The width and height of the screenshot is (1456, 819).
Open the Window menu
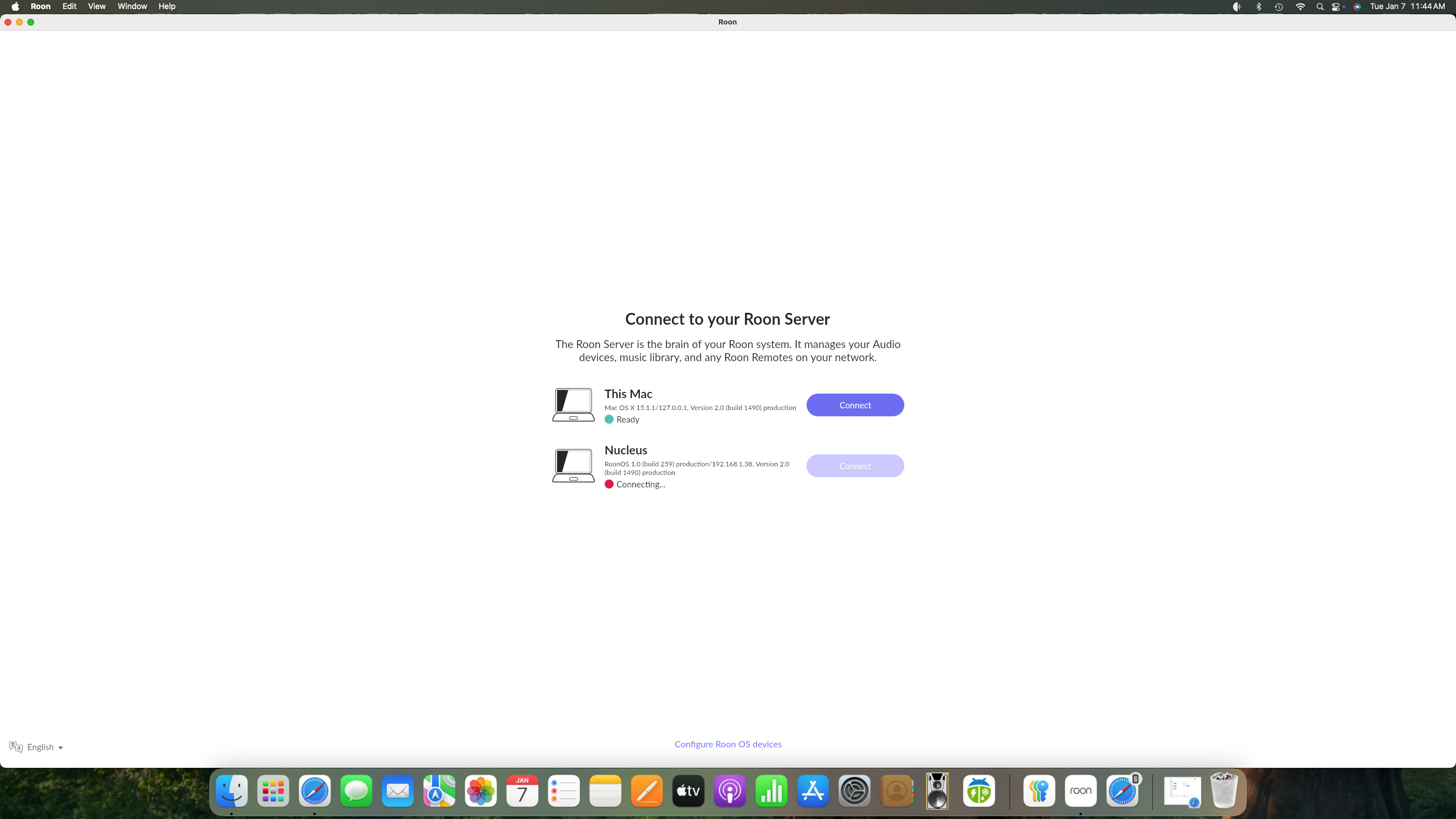coord(132,6)
